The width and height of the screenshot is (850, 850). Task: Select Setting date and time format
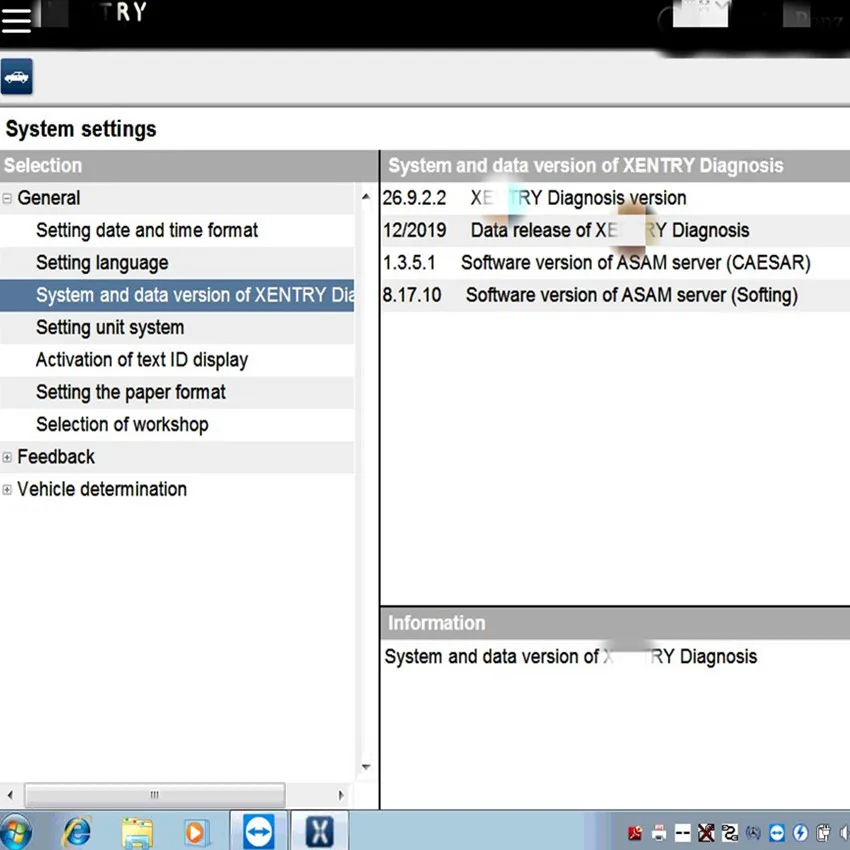point(147,230)
